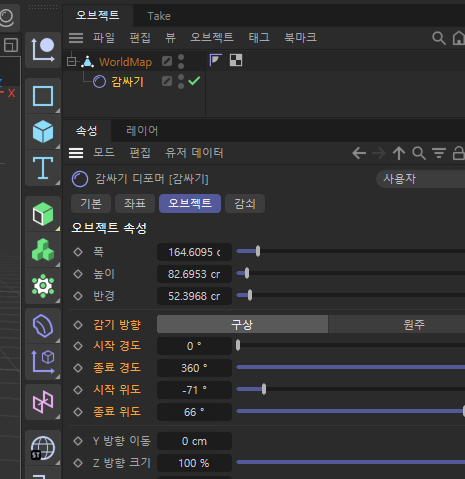Toggle the layer box of WorldMap

167,61
